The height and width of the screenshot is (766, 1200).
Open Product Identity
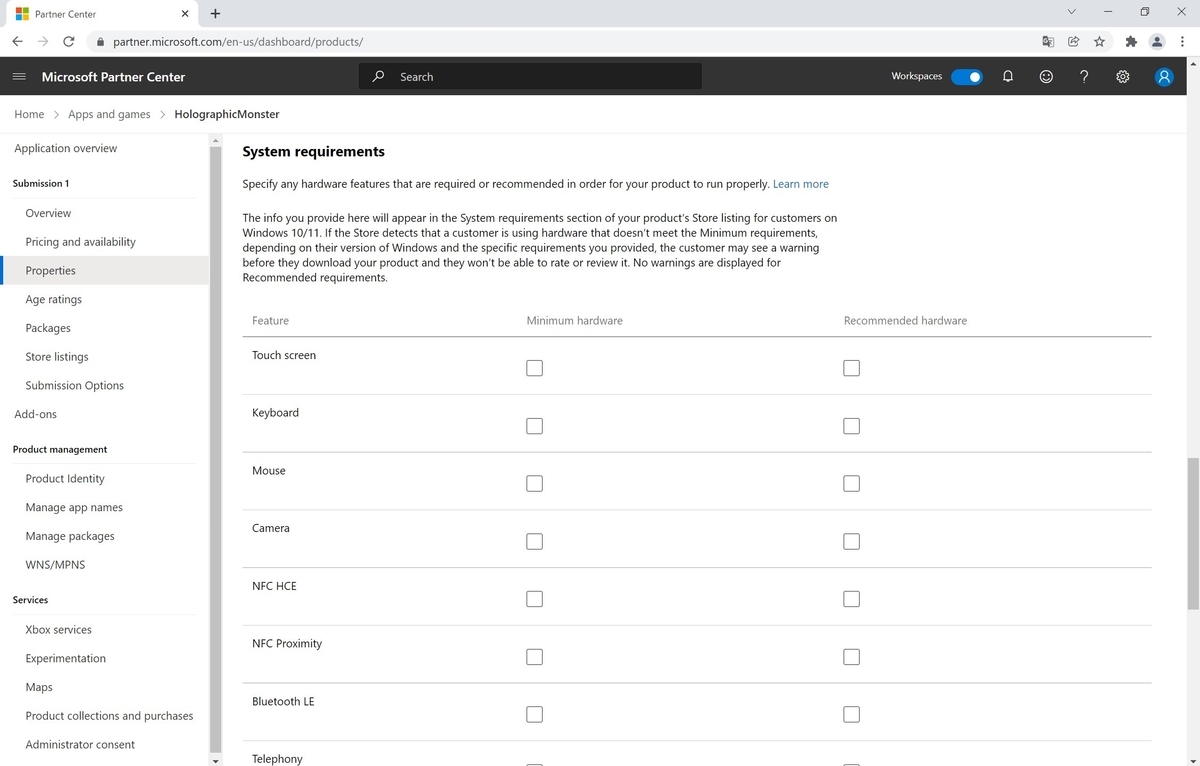(65, 479)
